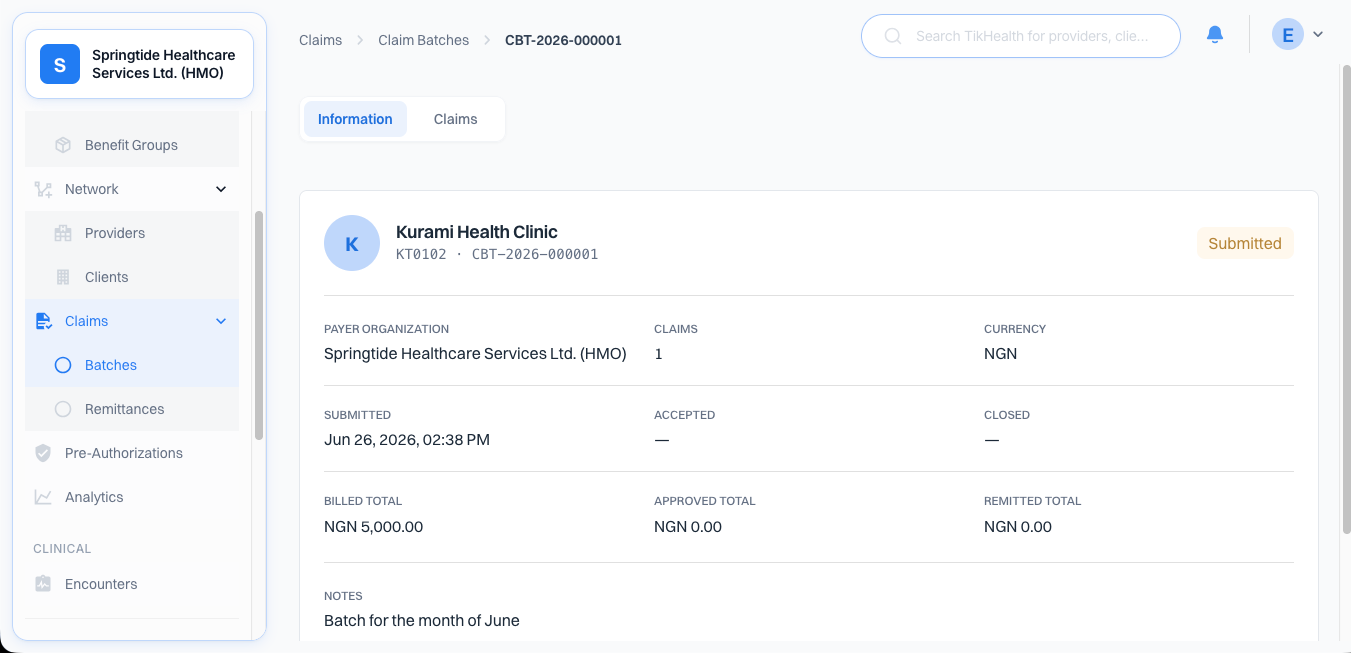Open Providers in the sidebar
The height and width of the screenshot is (664, 1351).
[x=132, y=233]
